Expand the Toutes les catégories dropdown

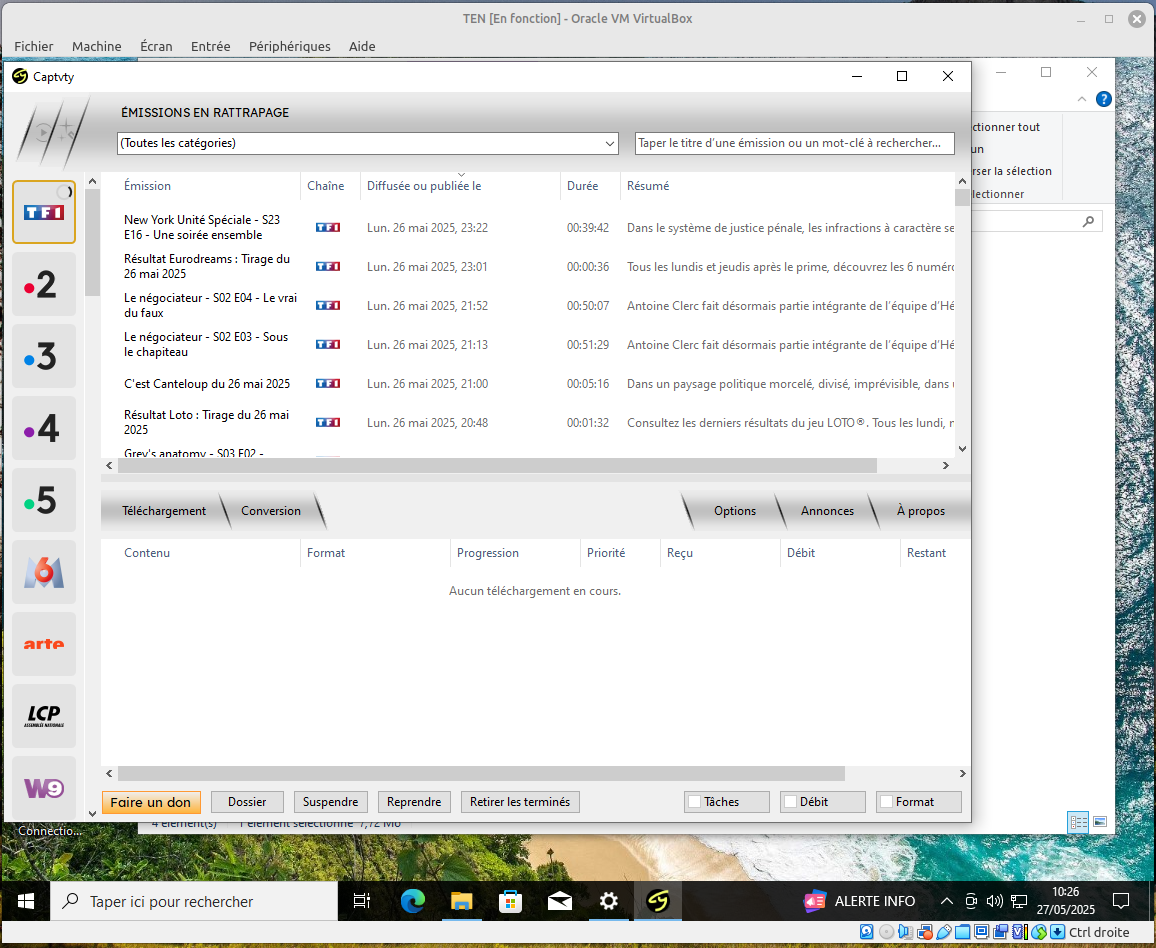pos(368,143)
